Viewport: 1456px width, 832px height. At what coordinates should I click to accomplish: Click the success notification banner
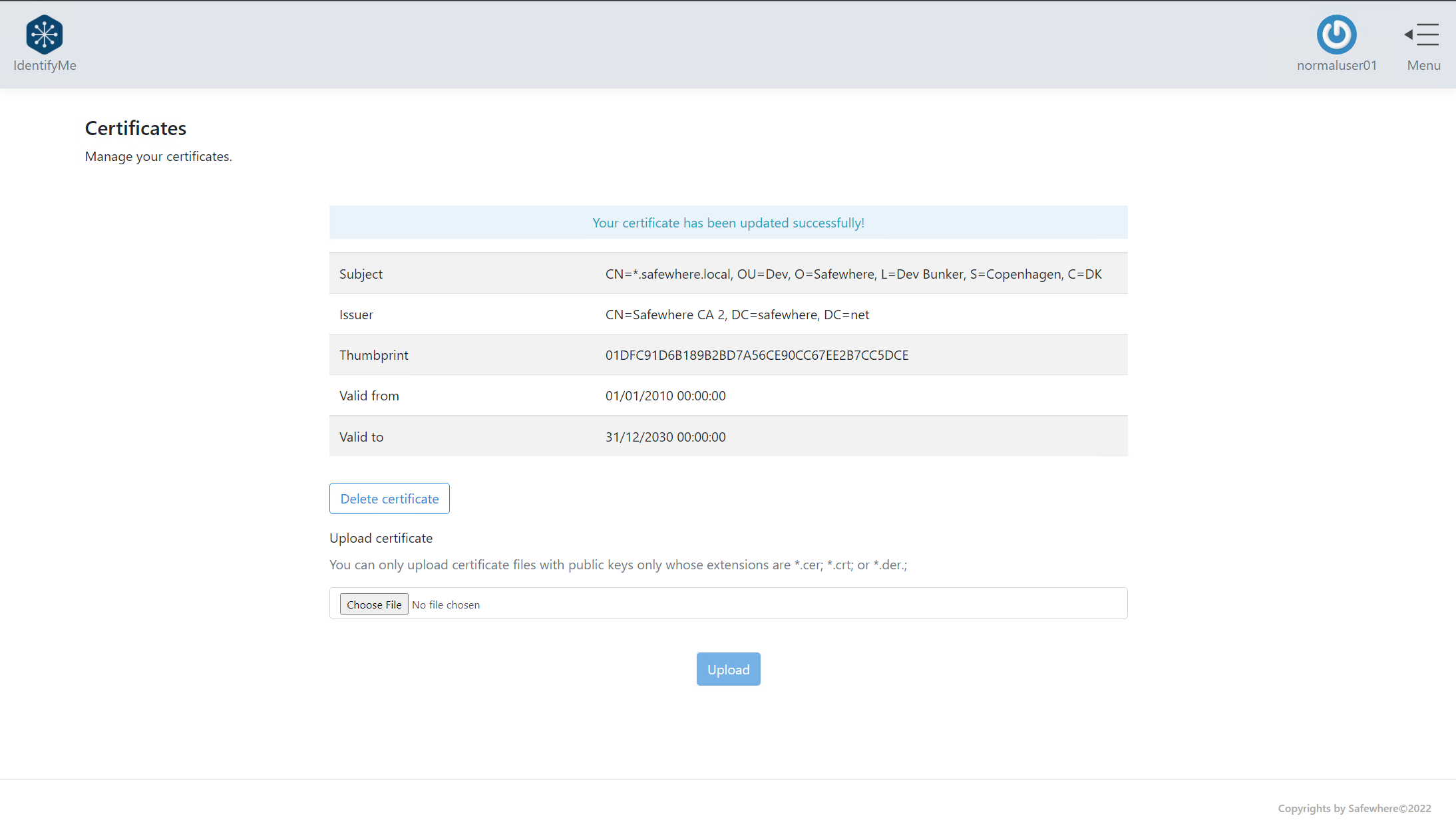[728, 223]
